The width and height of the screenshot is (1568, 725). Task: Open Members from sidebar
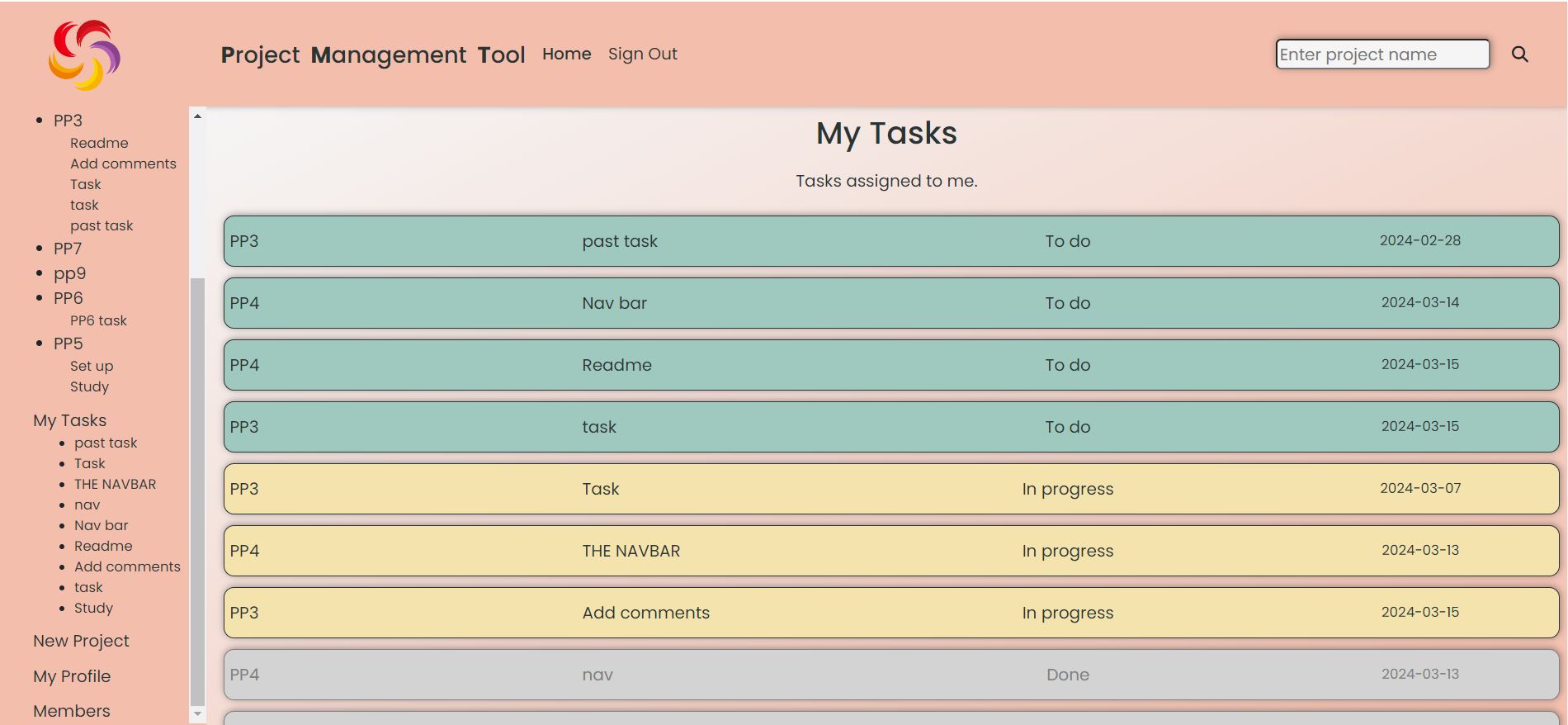point(71,711)
